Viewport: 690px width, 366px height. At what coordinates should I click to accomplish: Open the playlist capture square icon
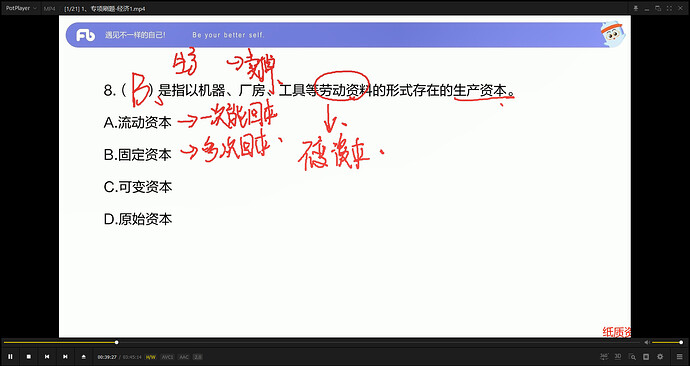(x=646, y=357)
